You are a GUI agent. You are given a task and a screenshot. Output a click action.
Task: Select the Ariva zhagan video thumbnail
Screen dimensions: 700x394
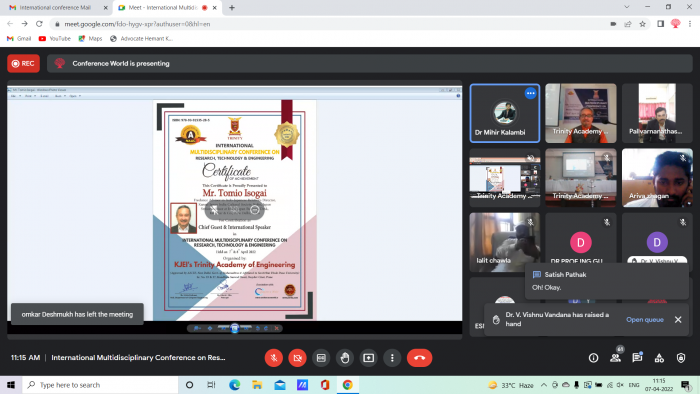657,178
